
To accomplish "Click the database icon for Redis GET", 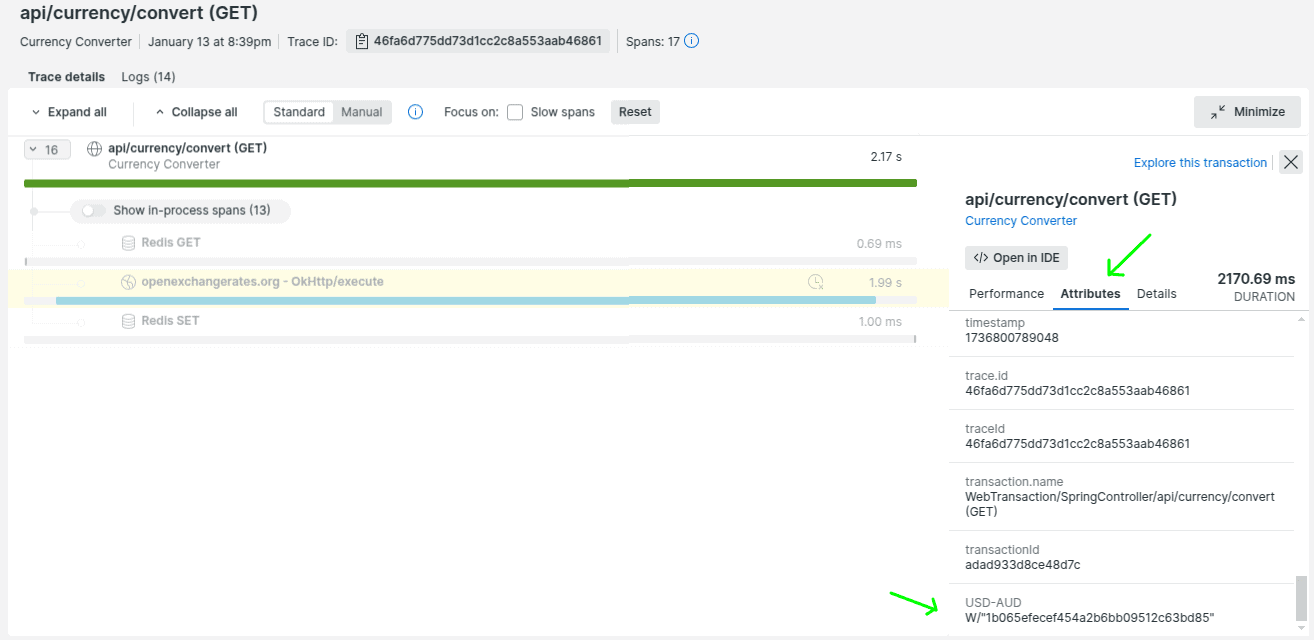I will [128, 243].
